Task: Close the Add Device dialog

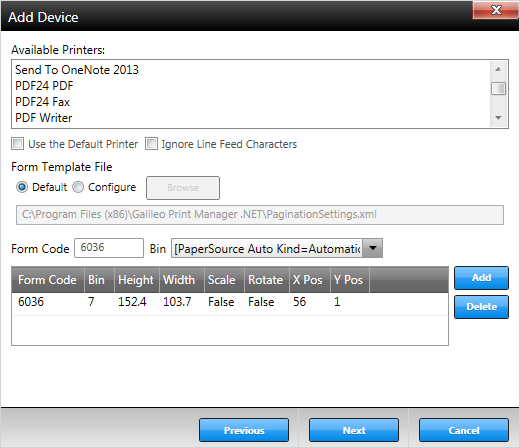Action: tap(495, 10)
